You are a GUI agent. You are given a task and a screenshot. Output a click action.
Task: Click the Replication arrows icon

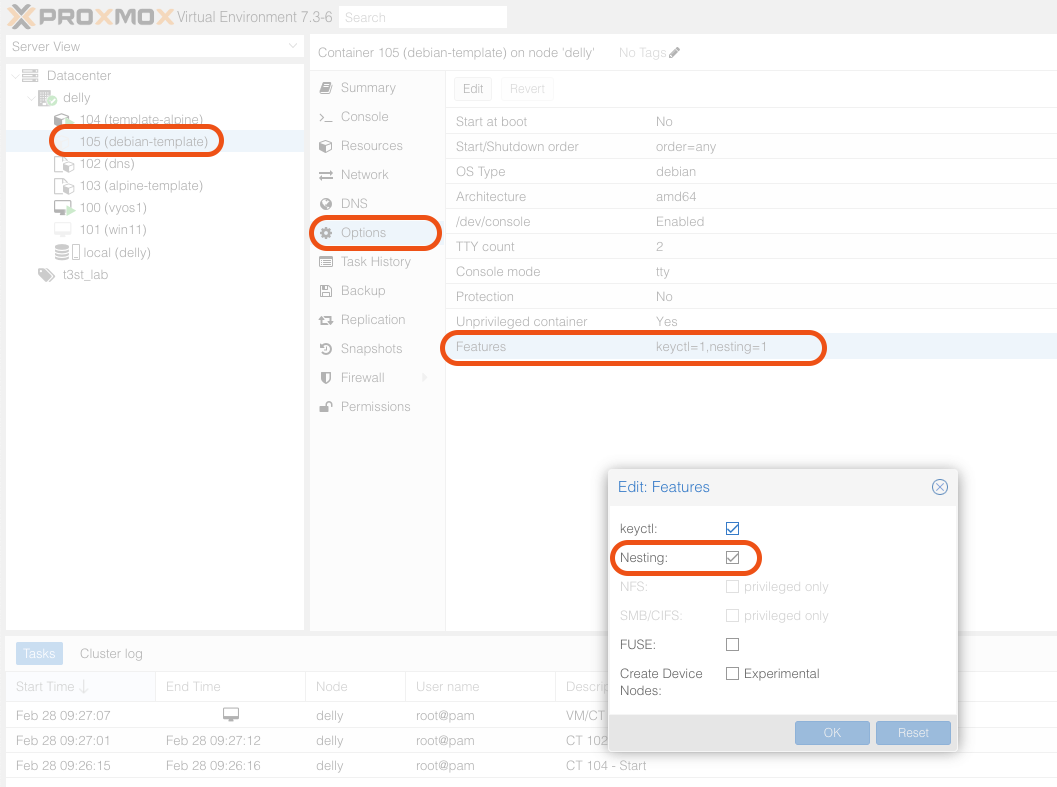click(x=326, y=320)
